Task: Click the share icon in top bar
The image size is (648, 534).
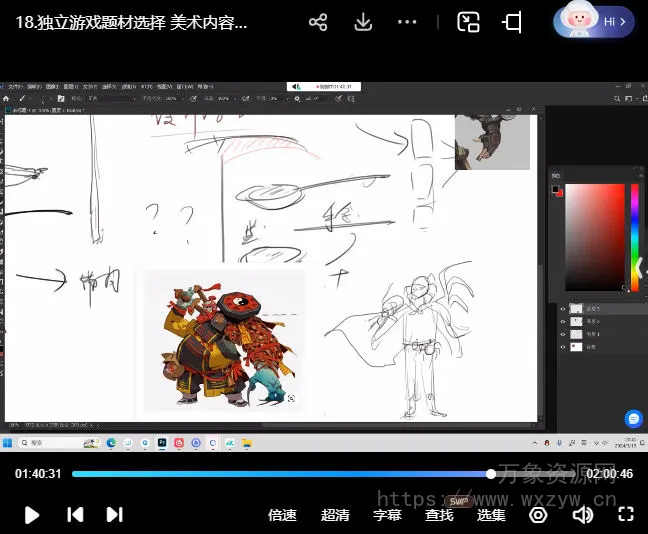Action: pos(318,22)
